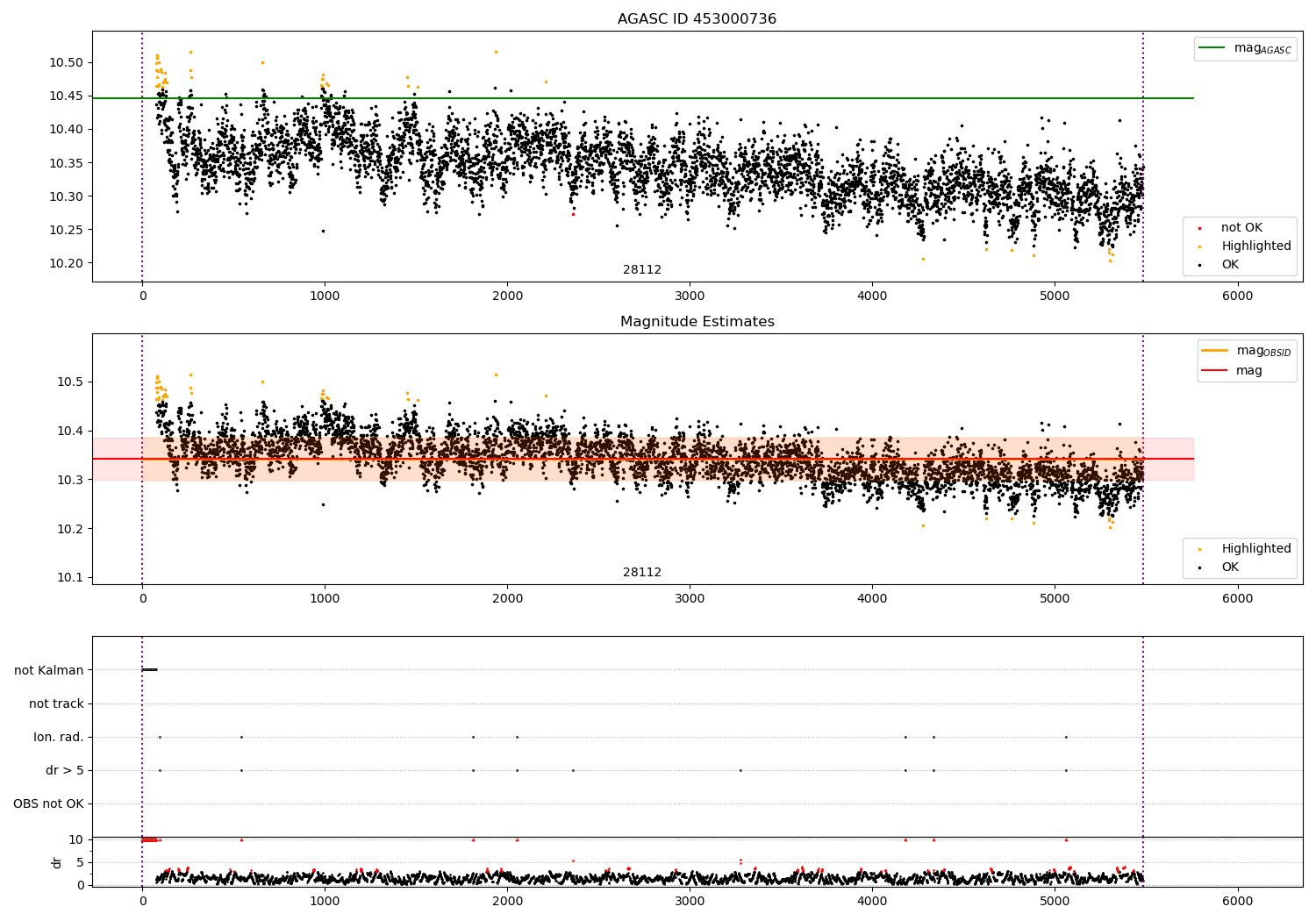Click the red 'mag' legend line
Image resolution: width=1316 pixels, height=921 pixels.
coord(1215,371)
